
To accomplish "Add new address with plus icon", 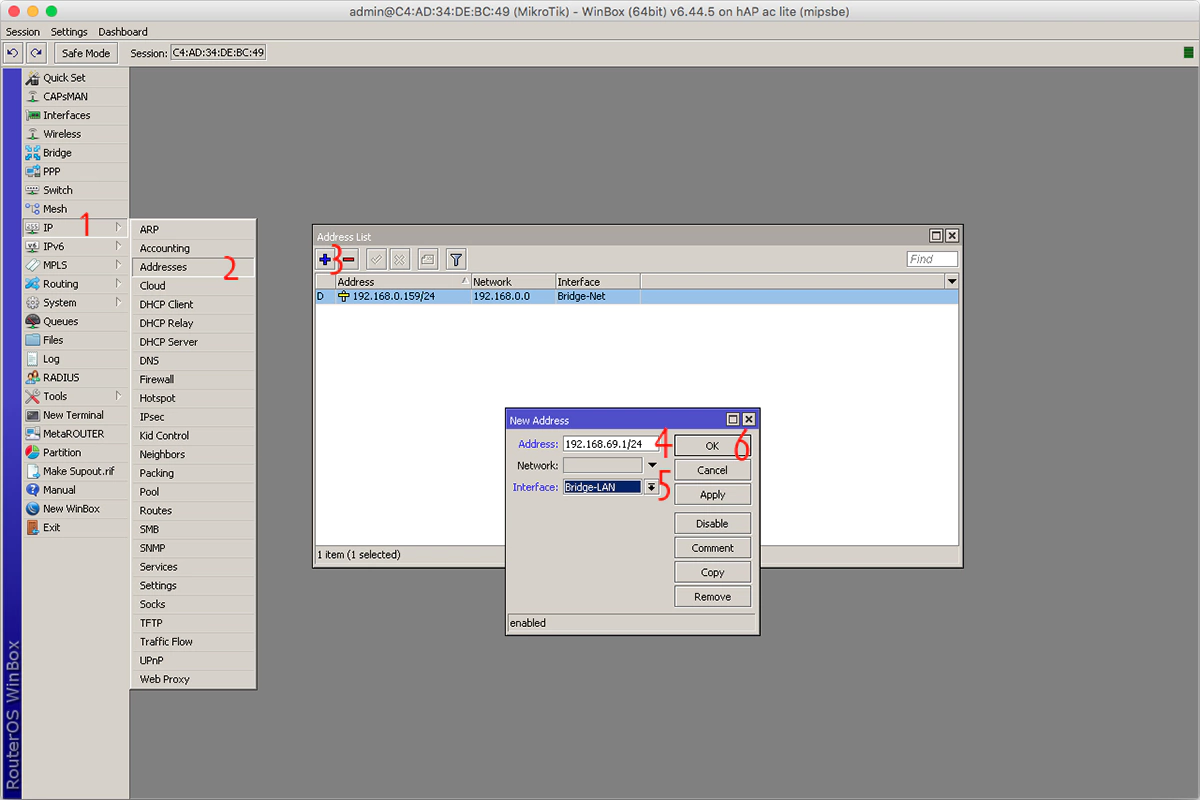I will coord(325,259).
